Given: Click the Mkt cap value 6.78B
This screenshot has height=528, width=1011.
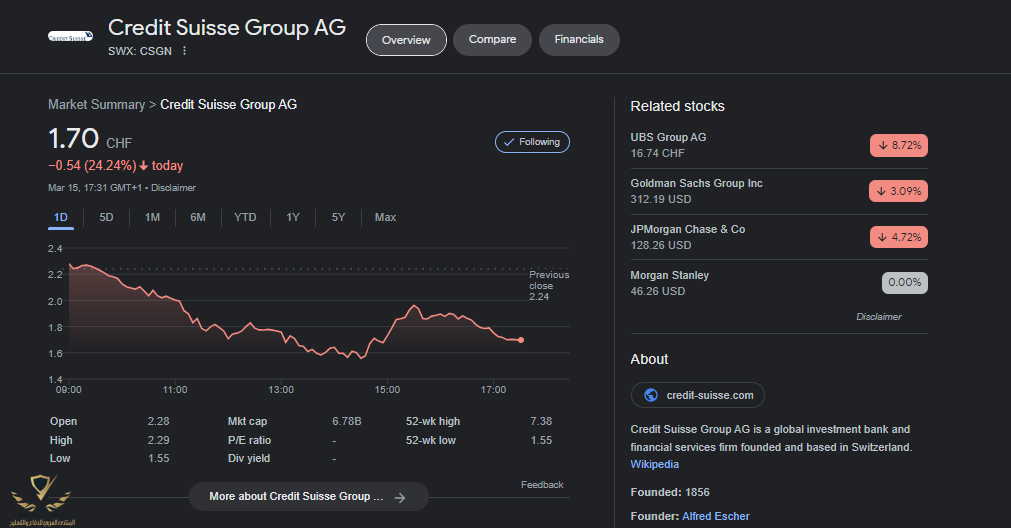Looking at the screenshot, I should (347, 421).
